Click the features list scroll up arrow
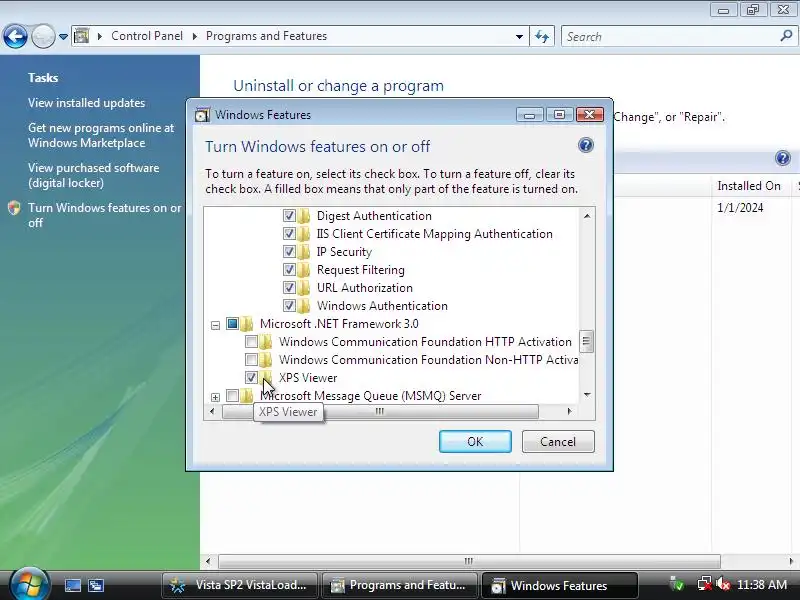Image resolution: width=800 pixels, height=600 pixels. click(x=587, y=216)
